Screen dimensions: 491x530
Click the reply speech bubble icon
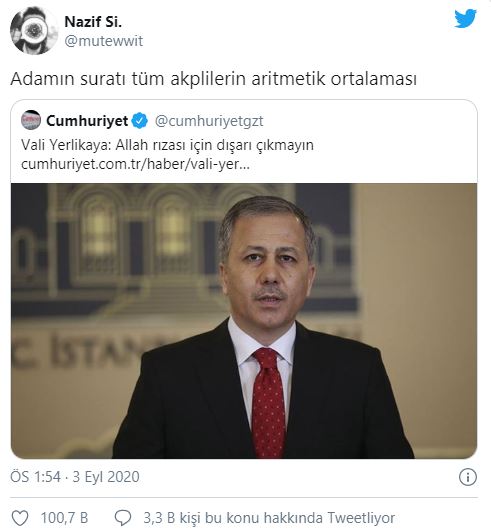pos(123,517)
